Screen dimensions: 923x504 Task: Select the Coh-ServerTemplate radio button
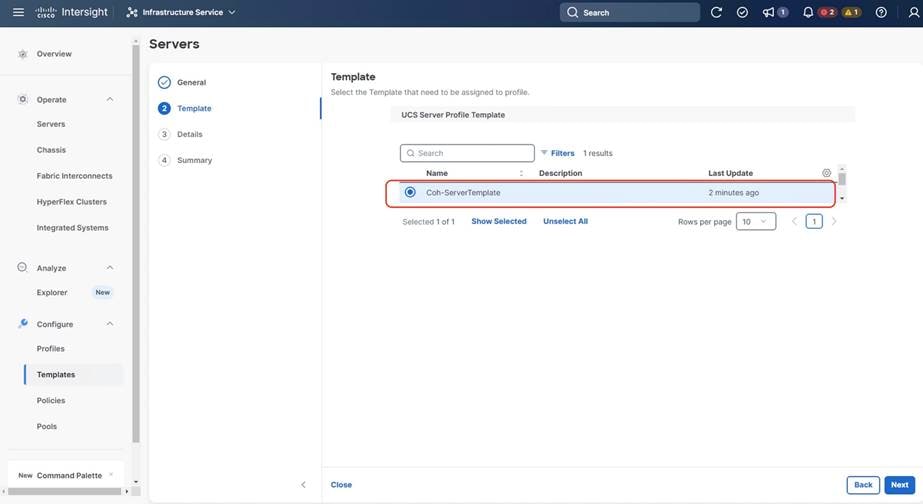pyautogui.click(x=410, y=192)
